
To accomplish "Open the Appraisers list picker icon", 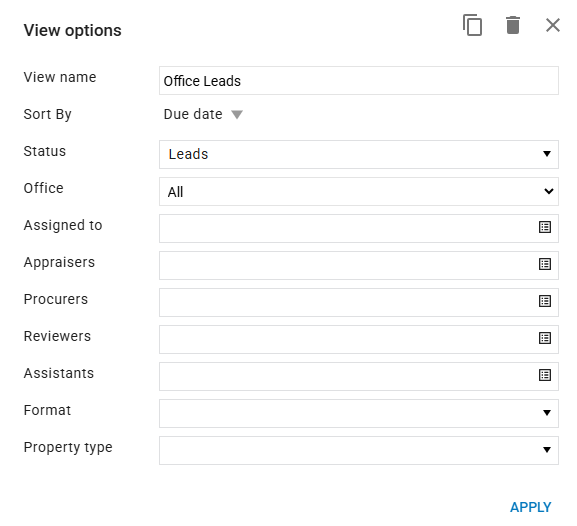I will pyautogui.click(x=545, y=264).
